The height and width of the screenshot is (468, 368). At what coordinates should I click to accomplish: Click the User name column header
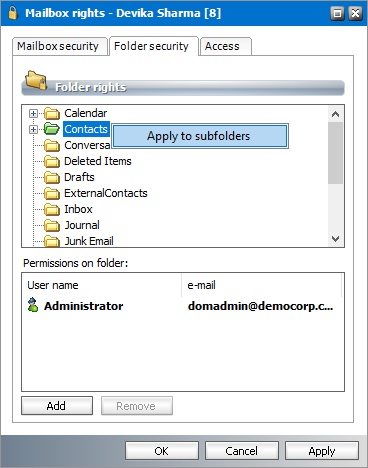[x=102, y=285]
